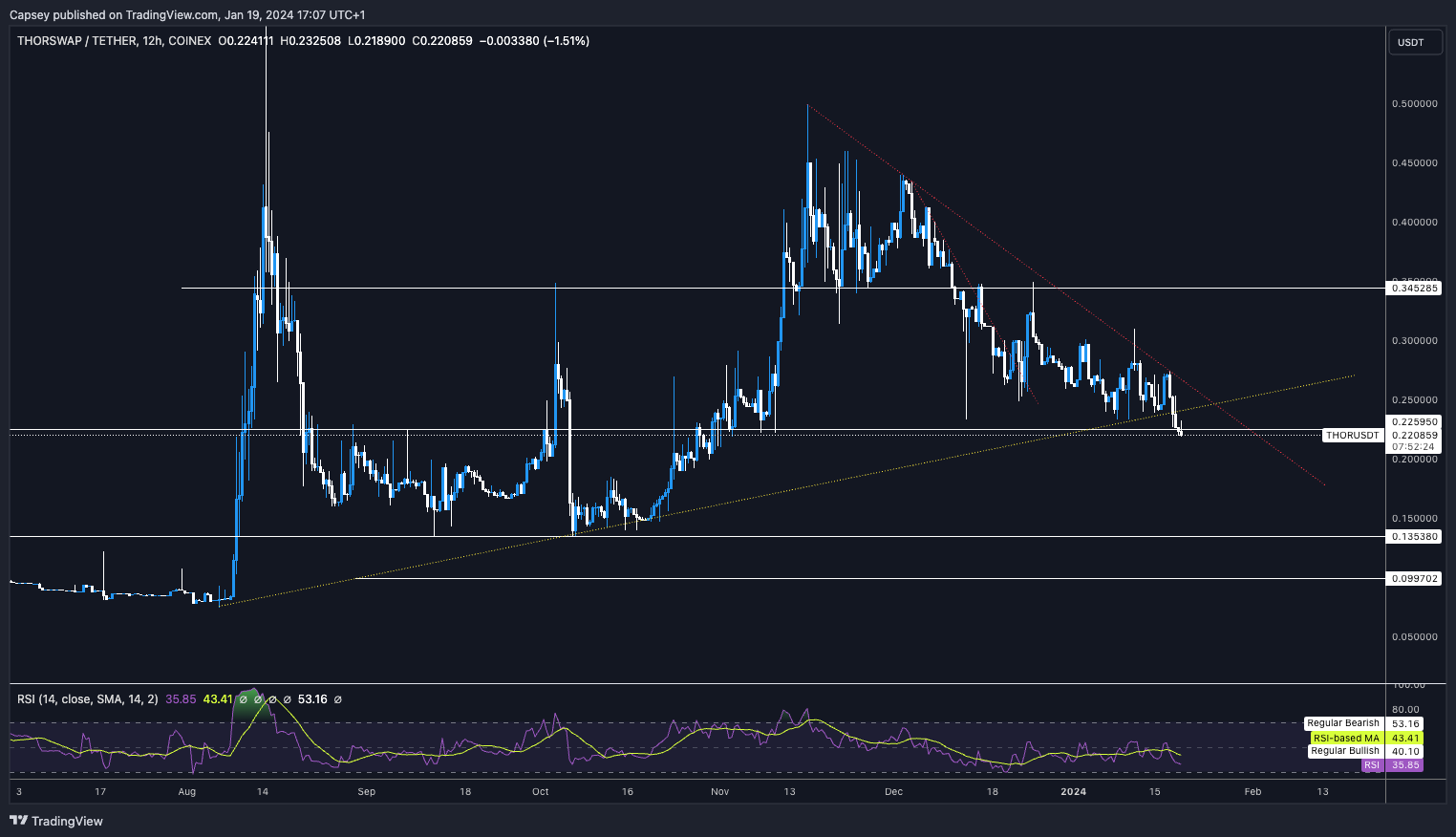Click the 0.225950 price level label
This screenshot has width=1456, height=837.
click(x=1414, y=421)
